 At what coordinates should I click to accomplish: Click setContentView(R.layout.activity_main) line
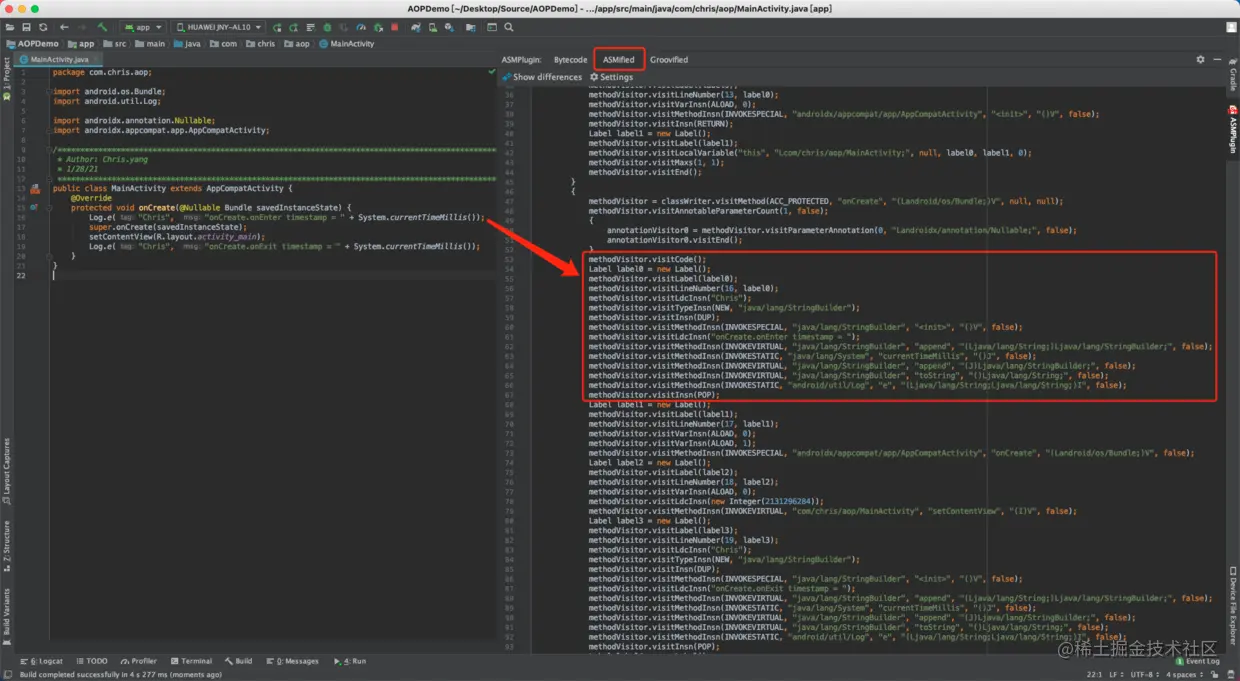tap(177, 236)
